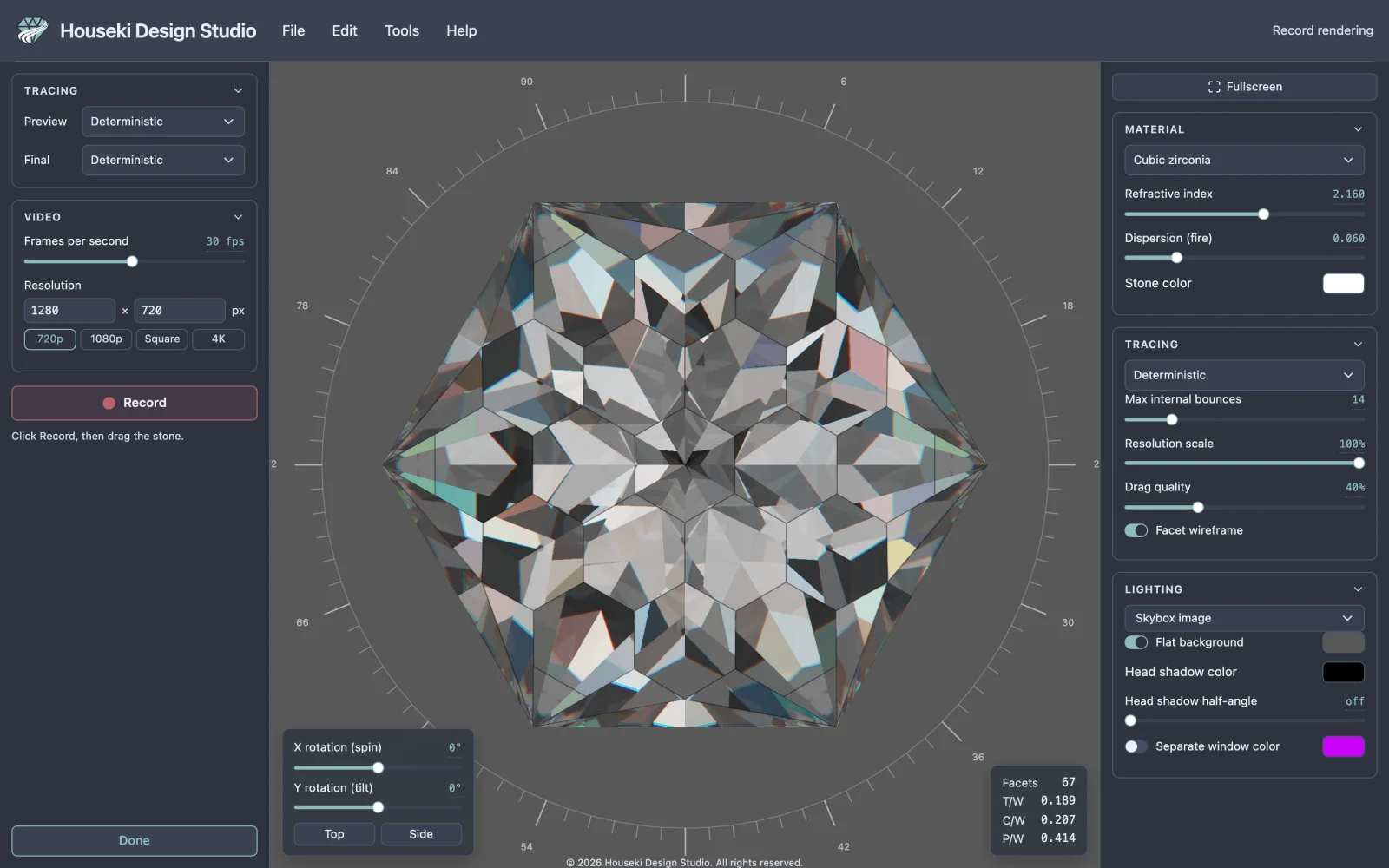Open the Final tracing dropdown
The image size is (1389, 868).
click(x=163, y=160)
